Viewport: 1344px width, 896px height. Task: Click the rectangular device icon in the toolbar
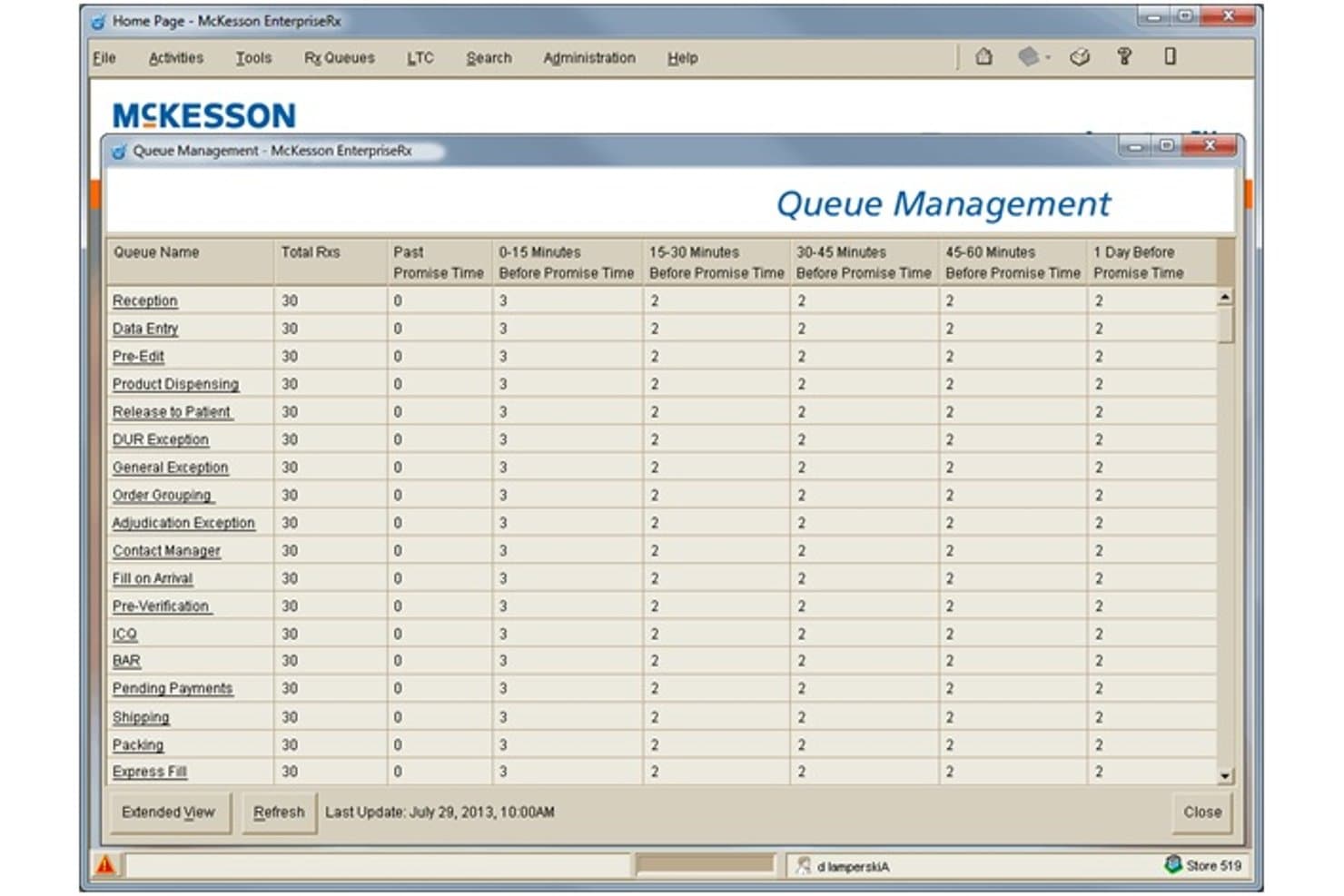tap(1170, 56)
